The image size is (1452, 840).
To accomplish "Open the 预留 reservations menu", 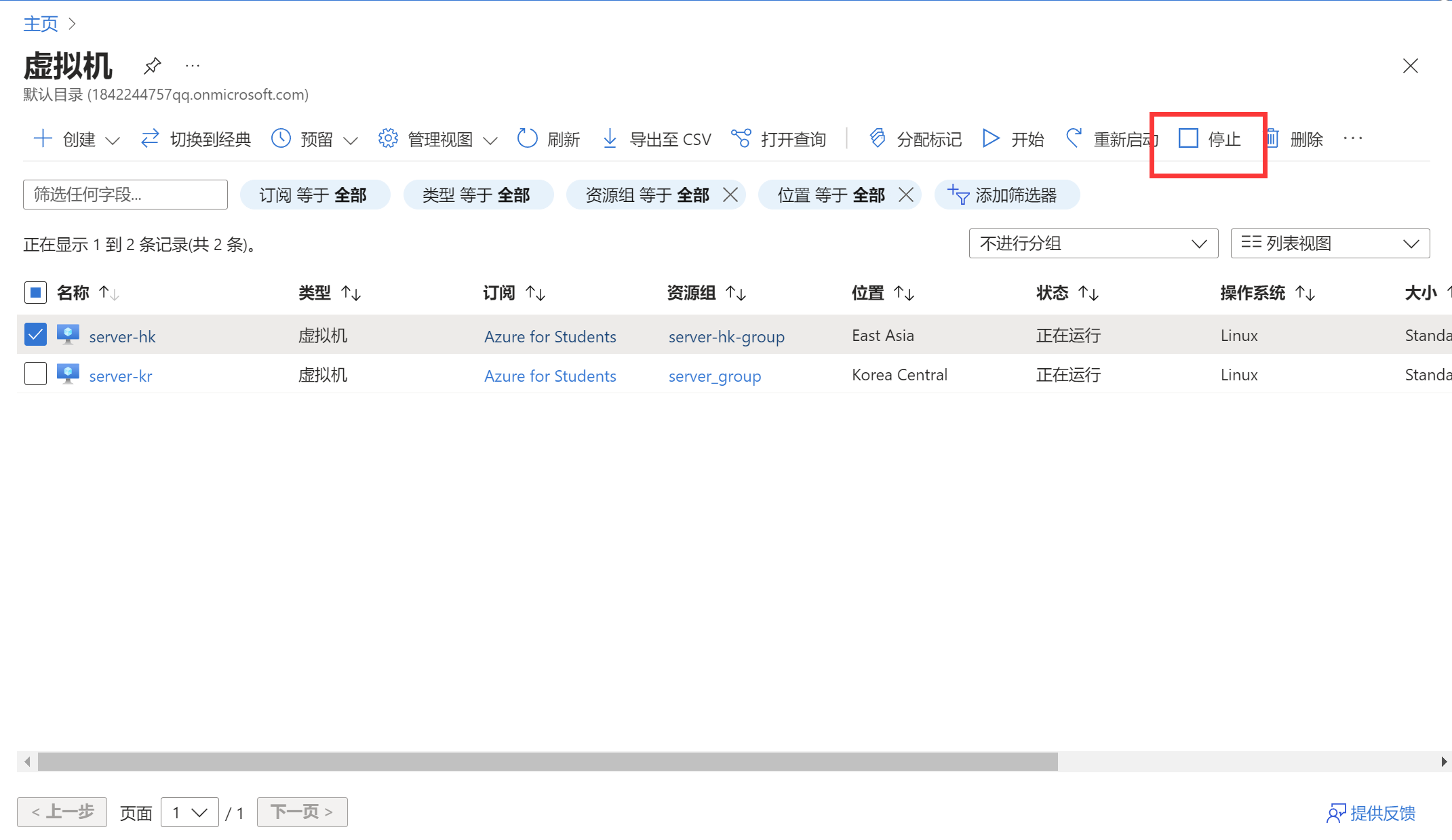I will [315, 139].
